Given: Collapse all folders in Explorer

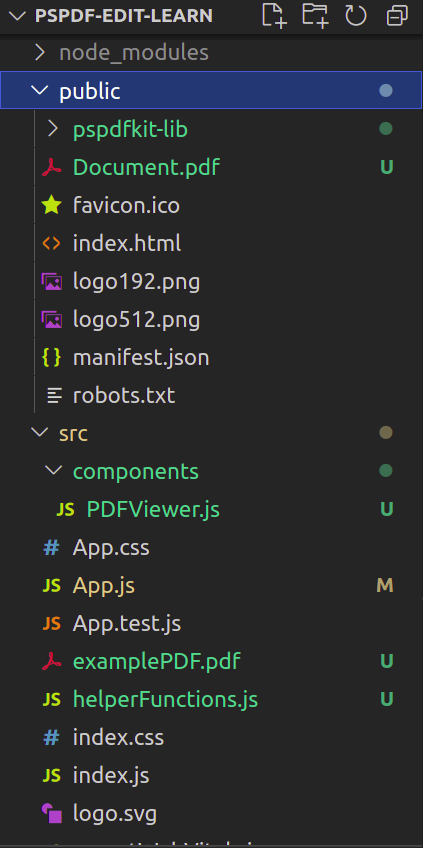Looking at the screenshot, I should coord(397,15).
